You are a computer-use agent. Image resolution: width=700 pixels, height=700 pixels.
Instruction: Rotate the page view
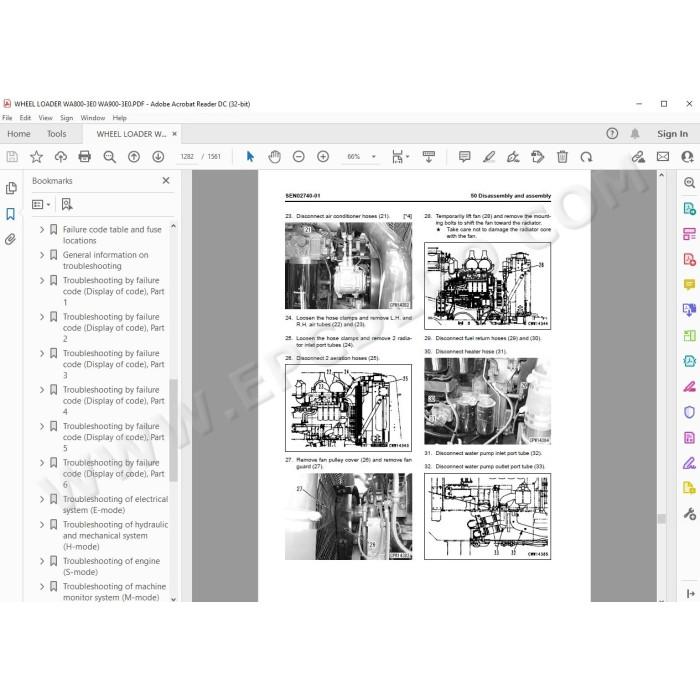586,157
